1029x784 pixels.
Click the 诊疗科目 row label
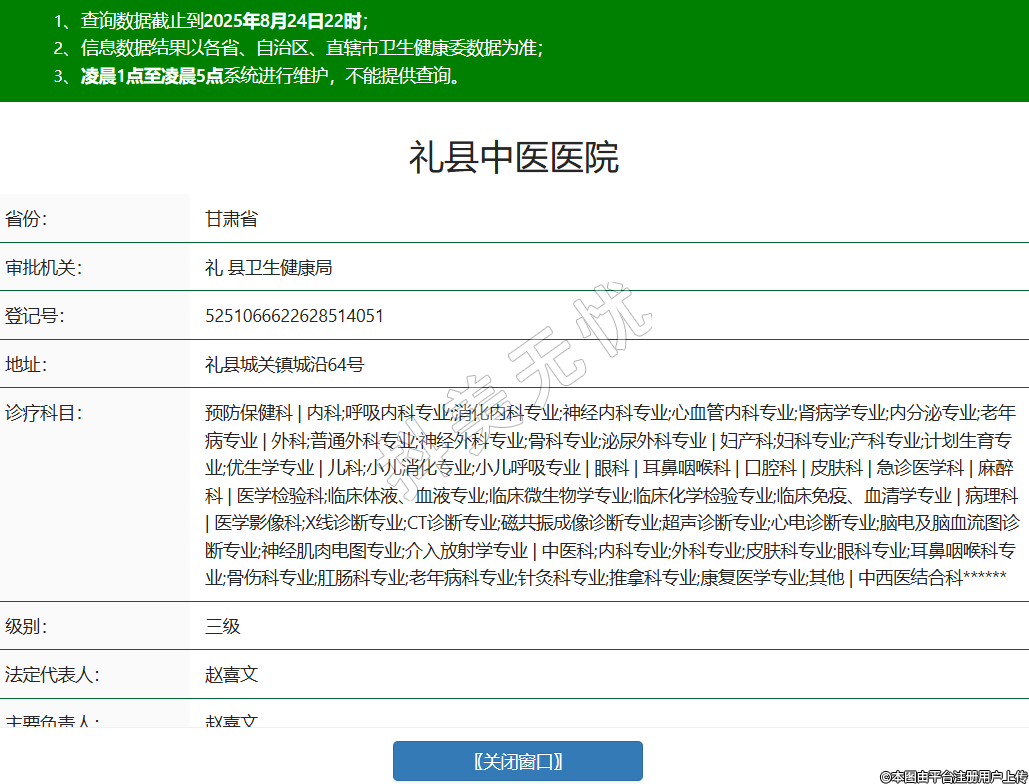44,412
